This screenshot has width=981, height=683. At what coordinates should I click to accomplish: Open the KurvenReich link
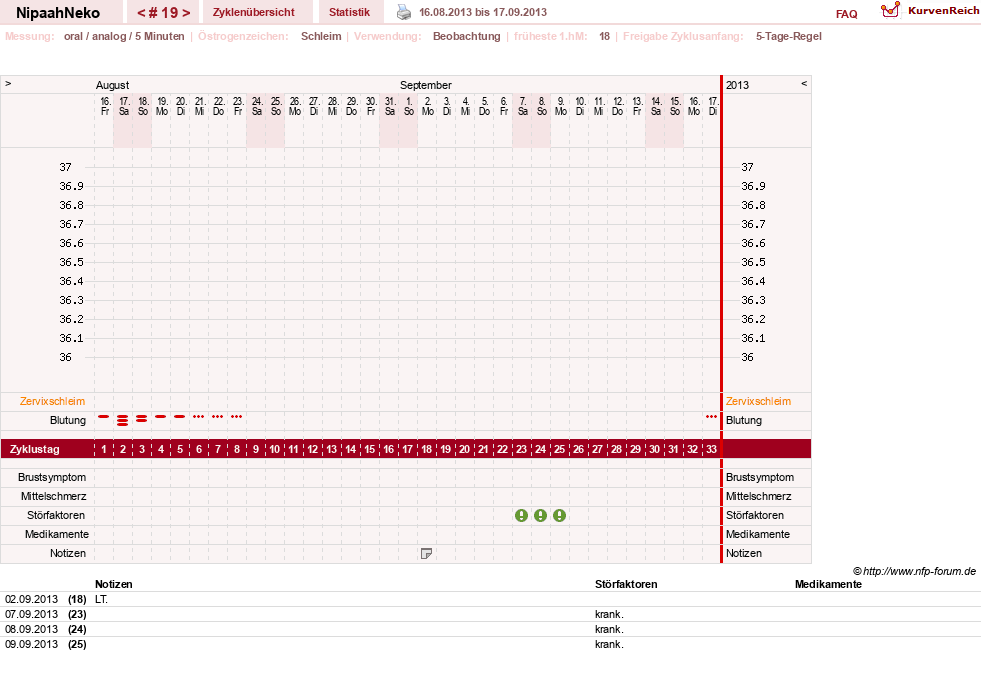click(x=943, y=11)
